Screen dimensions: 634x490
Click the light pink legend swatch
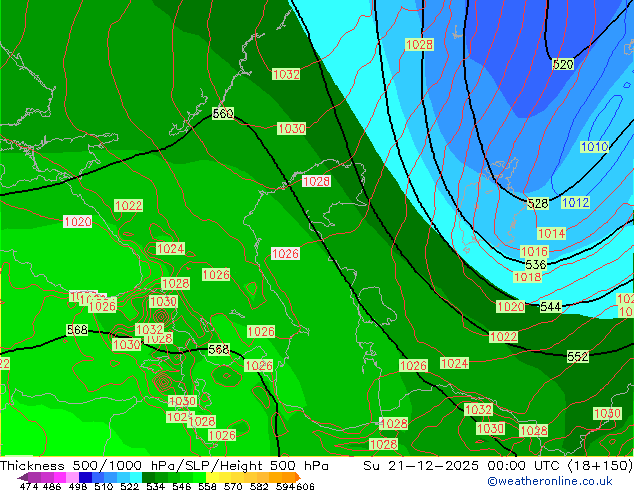click(x=72, y=477)
